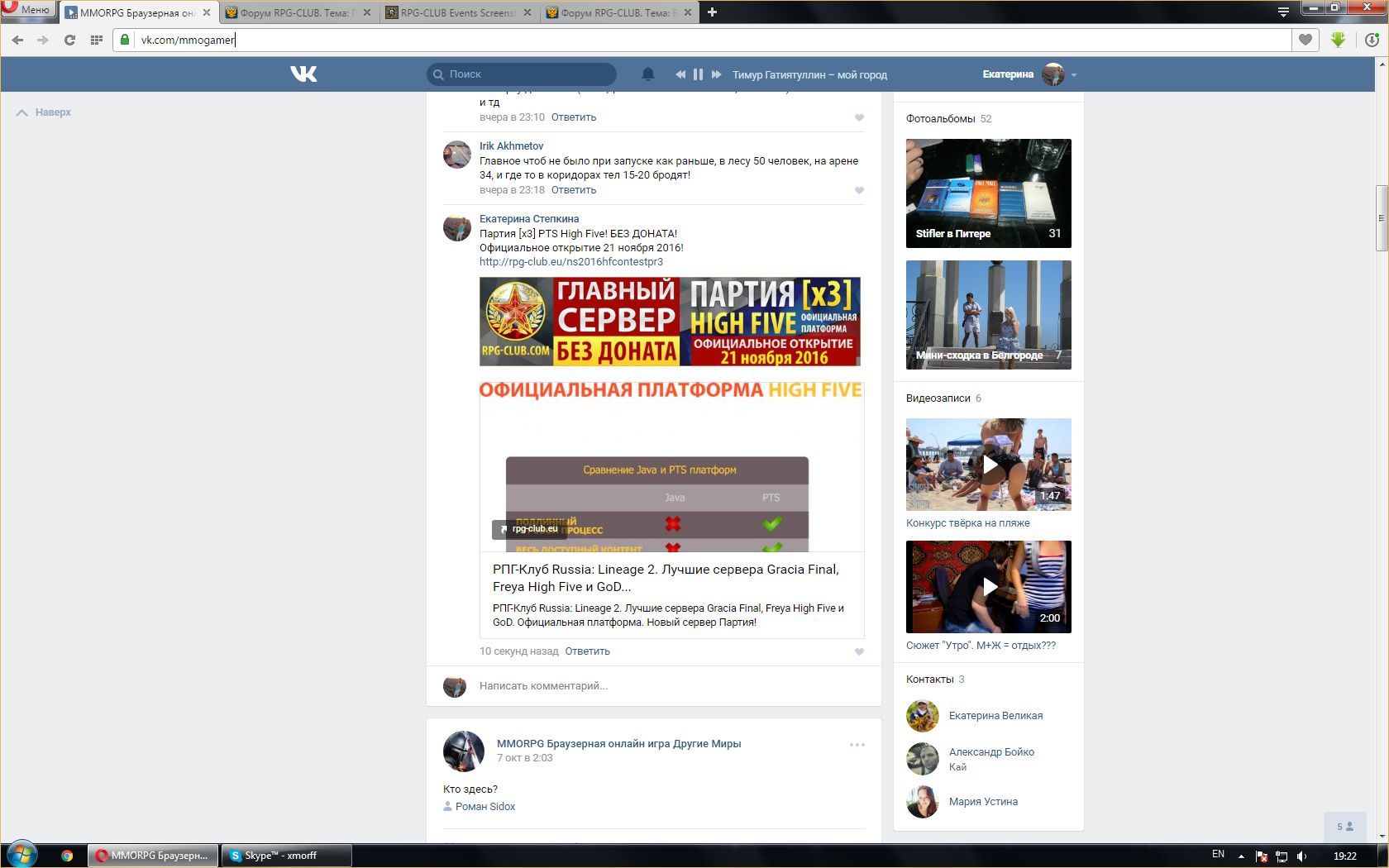Open Opera Меню button
Screen dimensions: 1389x868
coord(28,9)
